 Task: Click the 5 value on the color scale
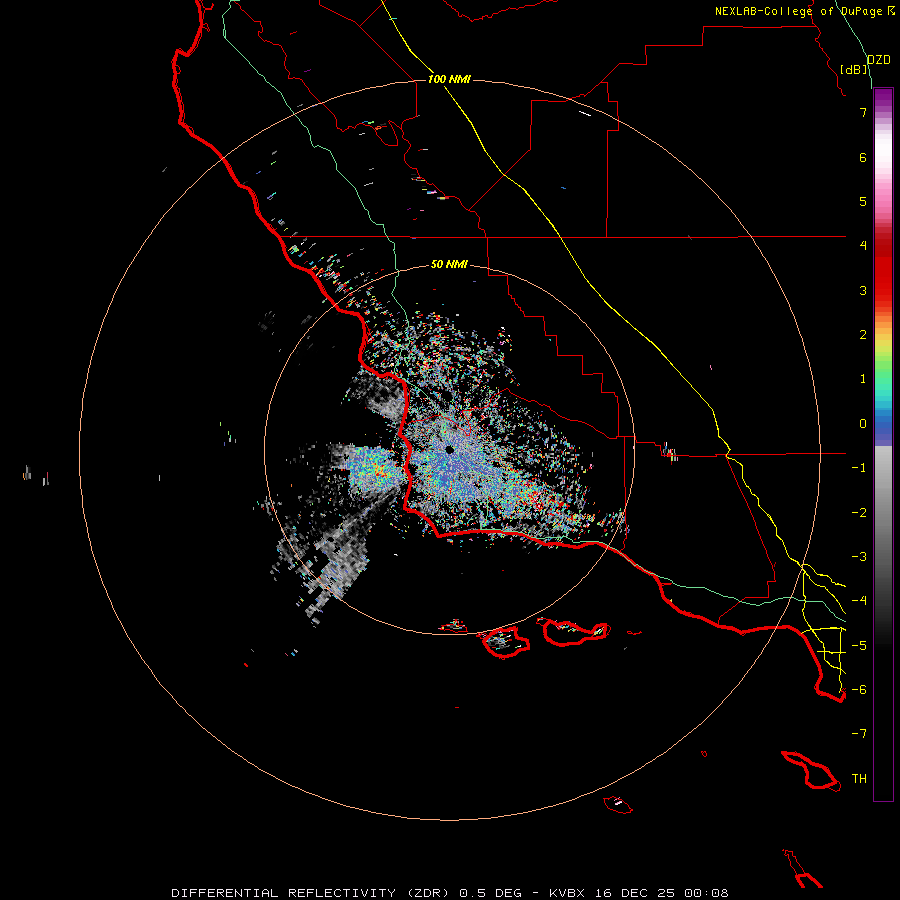[863, 201]
